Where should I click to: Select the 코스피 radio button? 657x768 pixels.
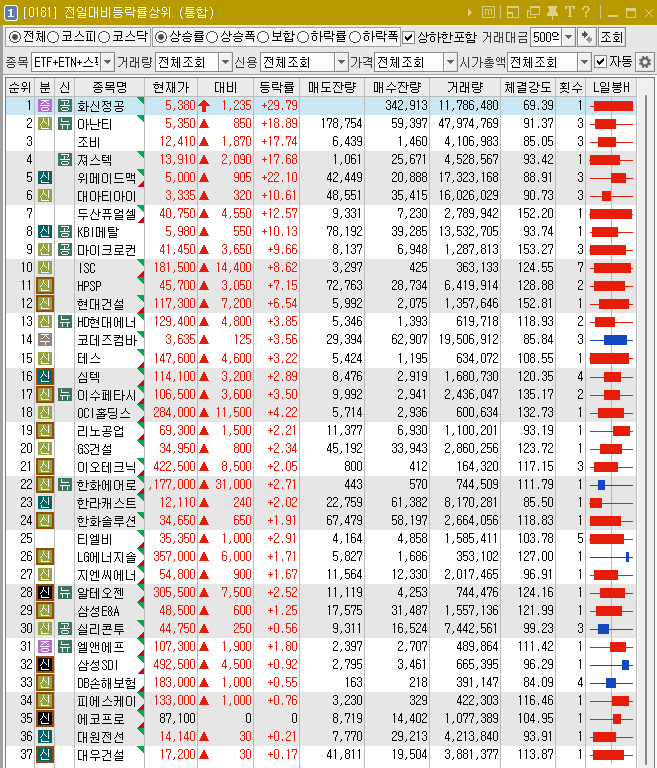[x=53, y=37]
